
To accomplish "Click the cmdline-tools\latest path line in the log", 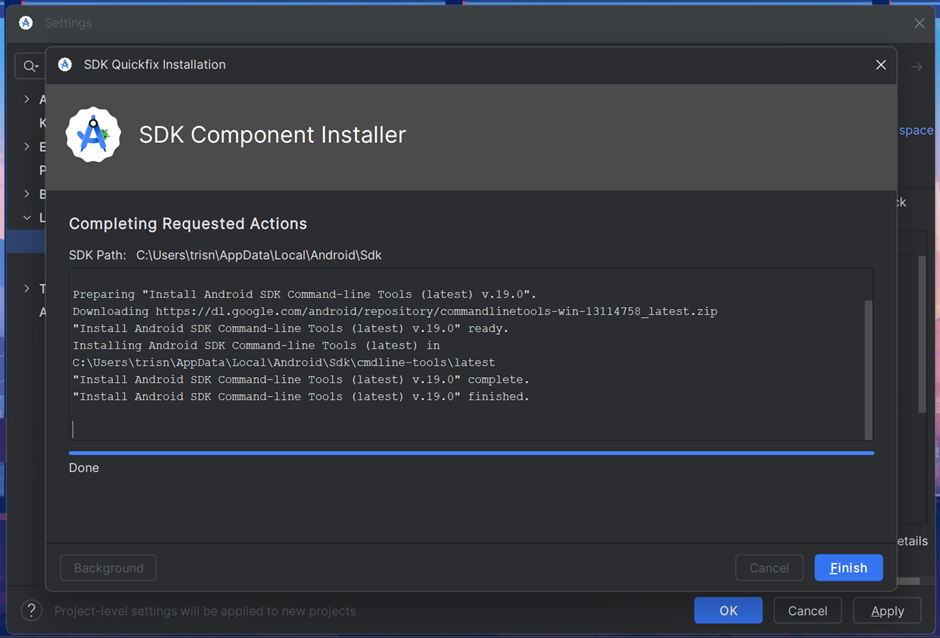I will (284, 363).
